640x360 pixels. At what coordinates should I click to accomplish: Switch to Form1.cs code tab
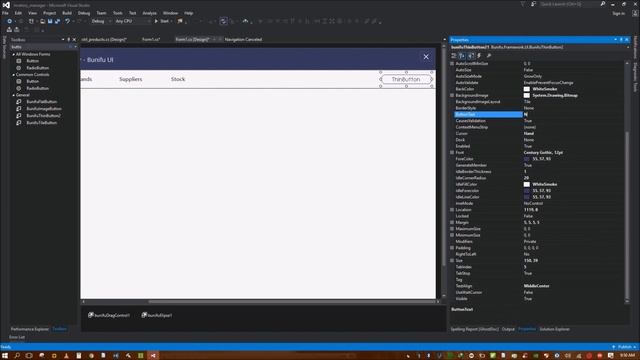click(x=151, y=40)
